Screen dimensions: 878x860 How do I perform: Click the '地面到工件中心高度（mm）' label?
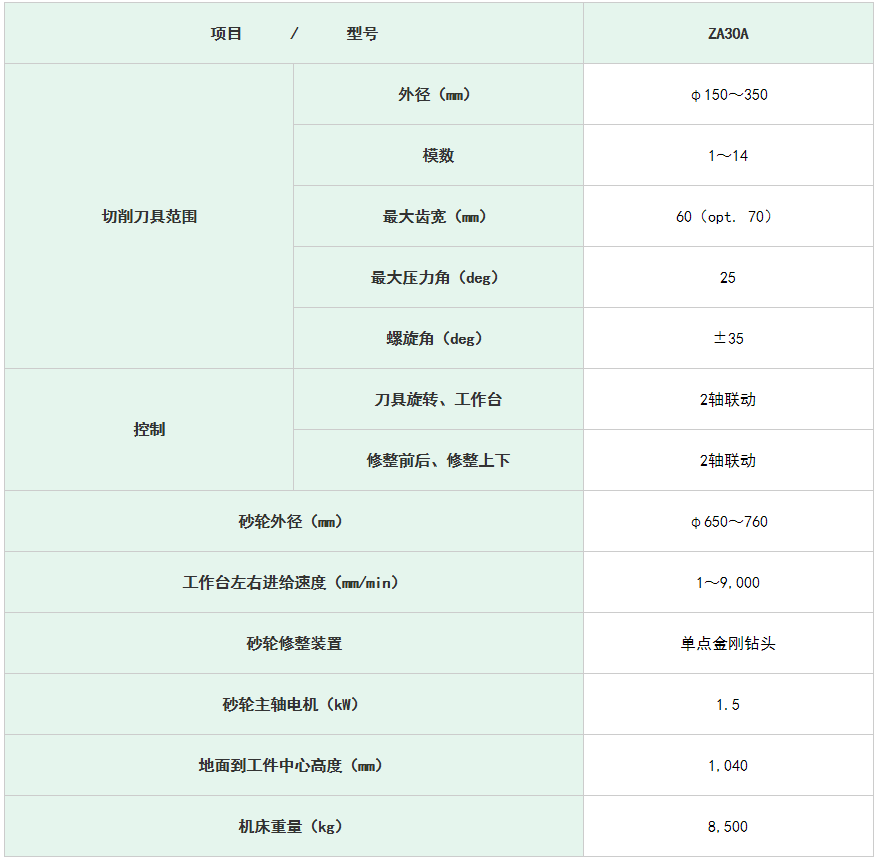coord(290,766)
